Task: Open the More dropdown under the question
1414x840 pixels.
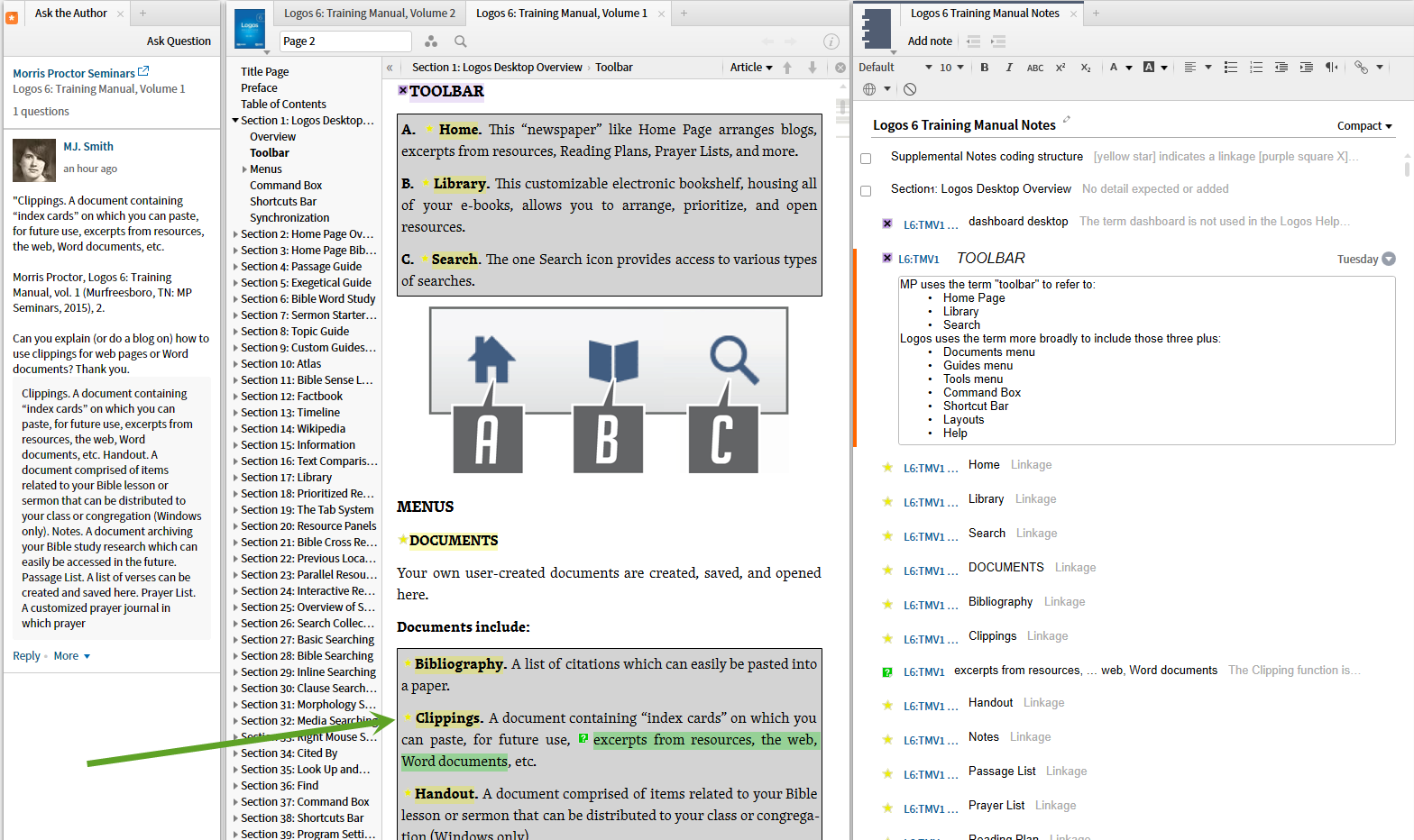Action: (x=72, y=656)
